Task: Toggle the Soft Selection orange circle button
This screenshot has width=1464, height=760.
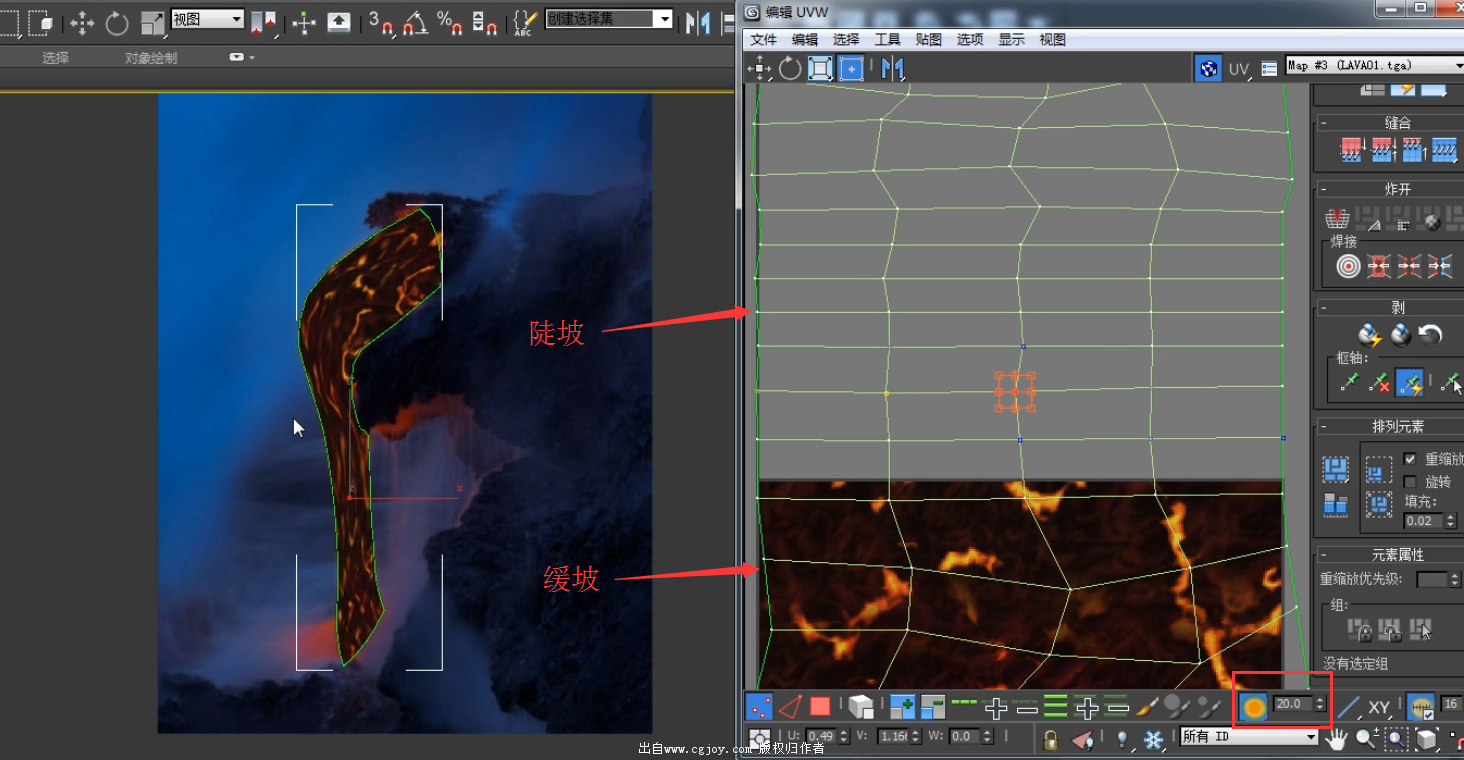Action: coord(1253,707)
